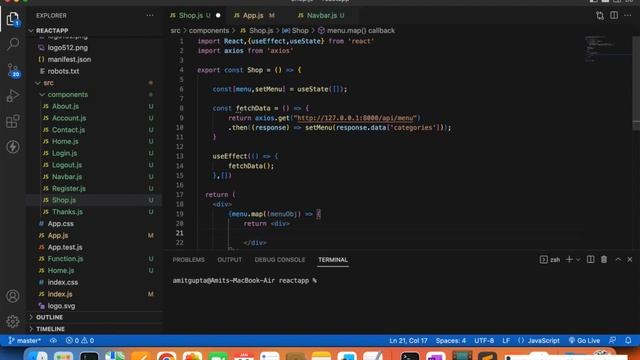Open Explorer more actions ellipsis
This screenshot has width=640, height=360.
150,16
